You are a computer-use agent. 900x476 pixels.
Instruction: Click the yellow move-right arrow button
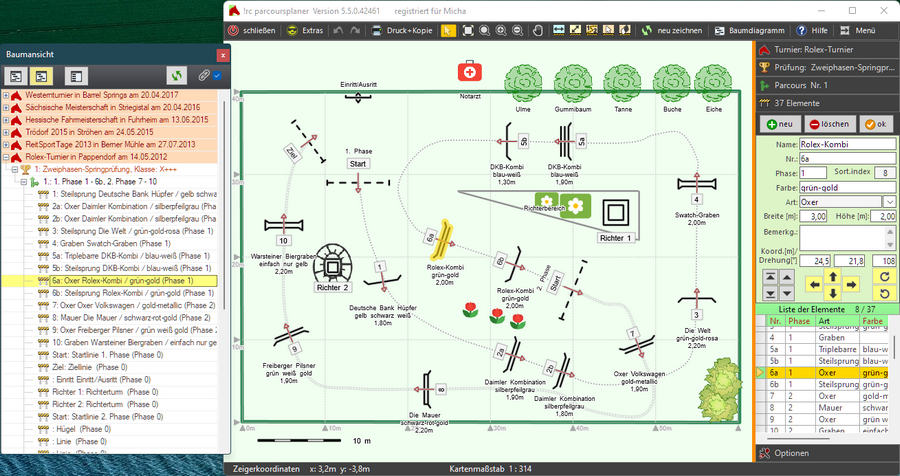pos(851,285)
